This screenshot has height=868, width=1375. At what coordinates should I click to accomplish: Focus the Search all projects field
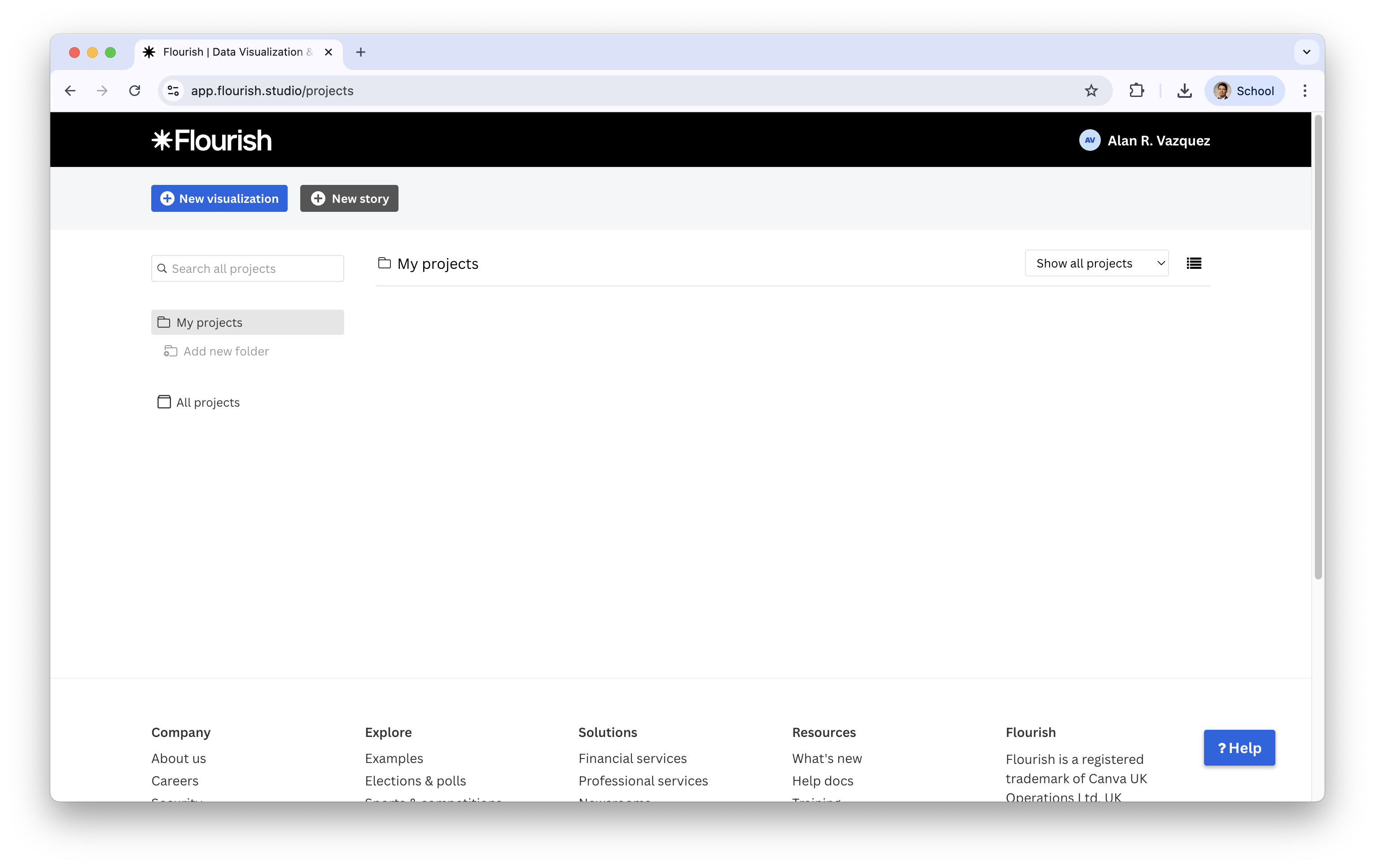pos(254,268)
